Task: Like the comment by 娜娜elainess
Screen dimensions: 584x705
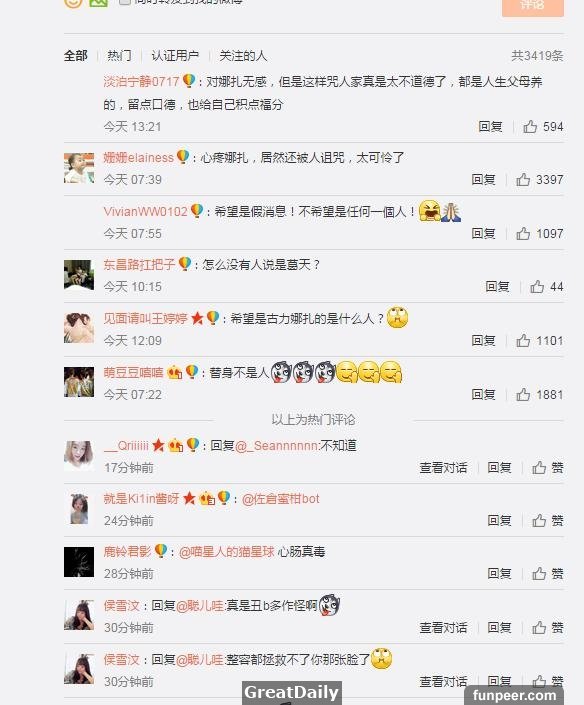Action: (x=523, y=180)
